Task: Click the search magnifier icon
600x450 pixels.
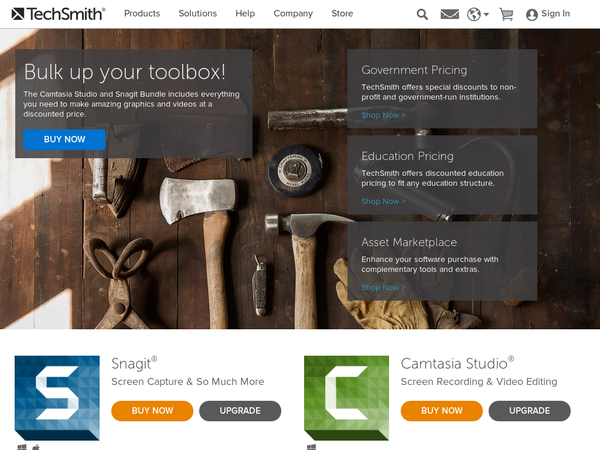Action: [x=422, y=15]
